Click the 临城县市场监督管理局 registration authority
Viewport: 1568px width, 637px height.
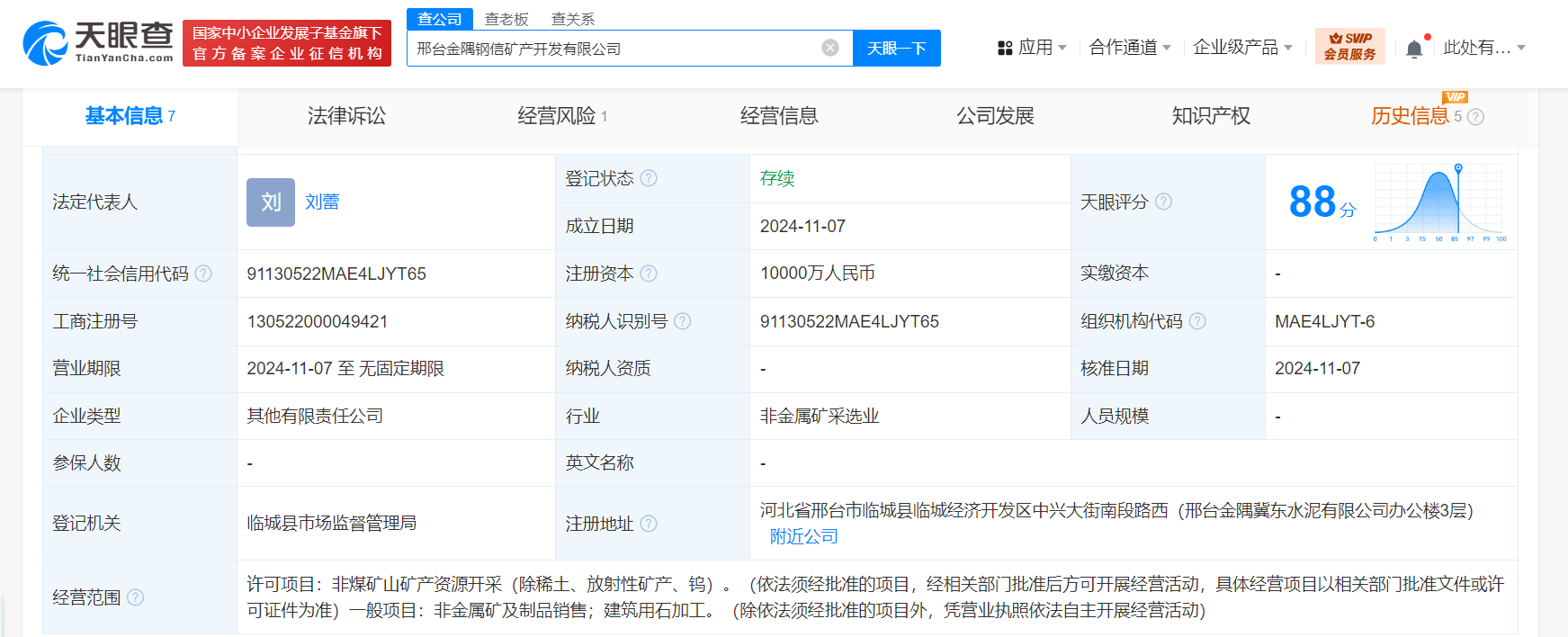tap(332, 523)
